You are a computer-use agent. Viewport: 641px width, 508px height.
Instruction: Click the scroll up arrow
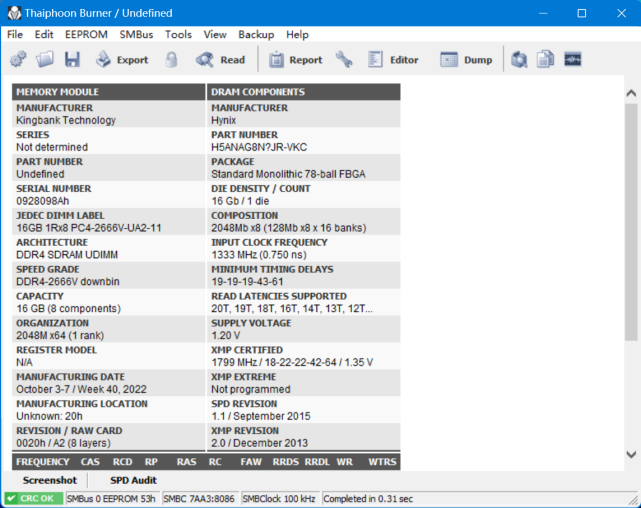(x=631, y=93)
